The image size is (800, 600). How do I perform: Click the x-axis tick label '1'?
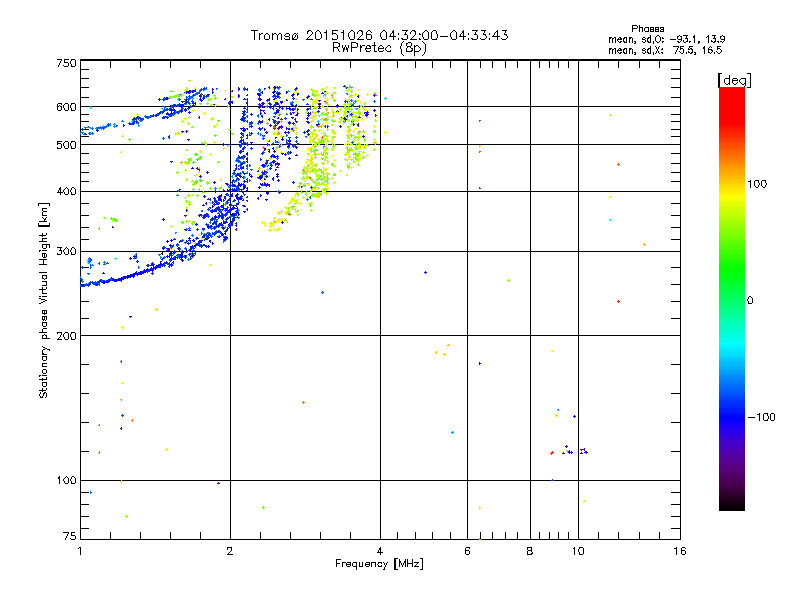[80, 551]
